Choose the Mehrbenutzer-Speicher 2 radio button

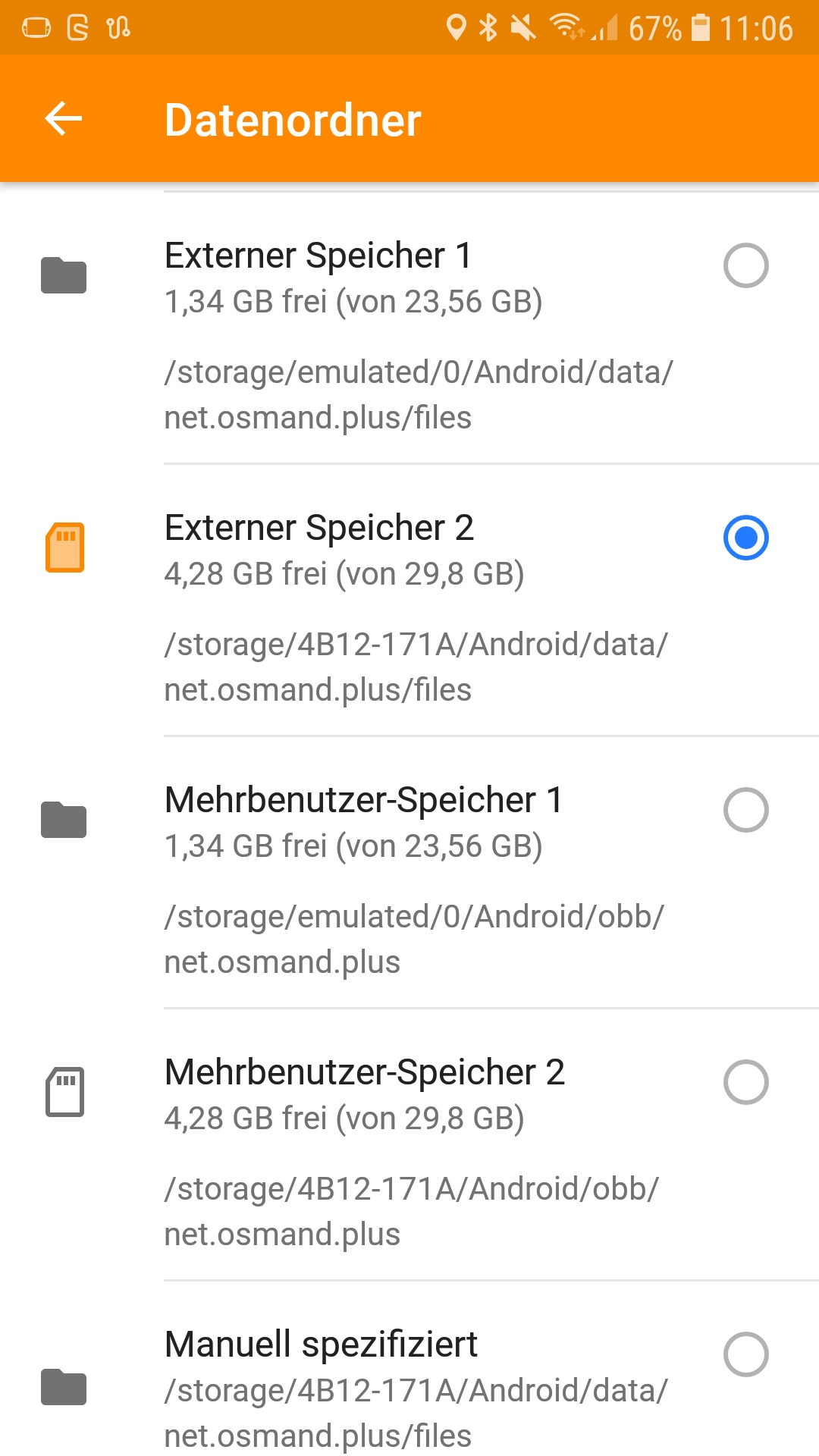pyautogui.click(x=746, y=1082)
